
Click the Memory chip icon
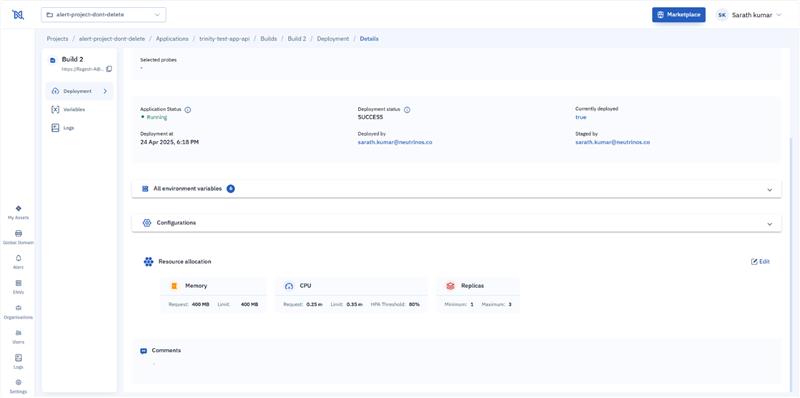point(174,286)
